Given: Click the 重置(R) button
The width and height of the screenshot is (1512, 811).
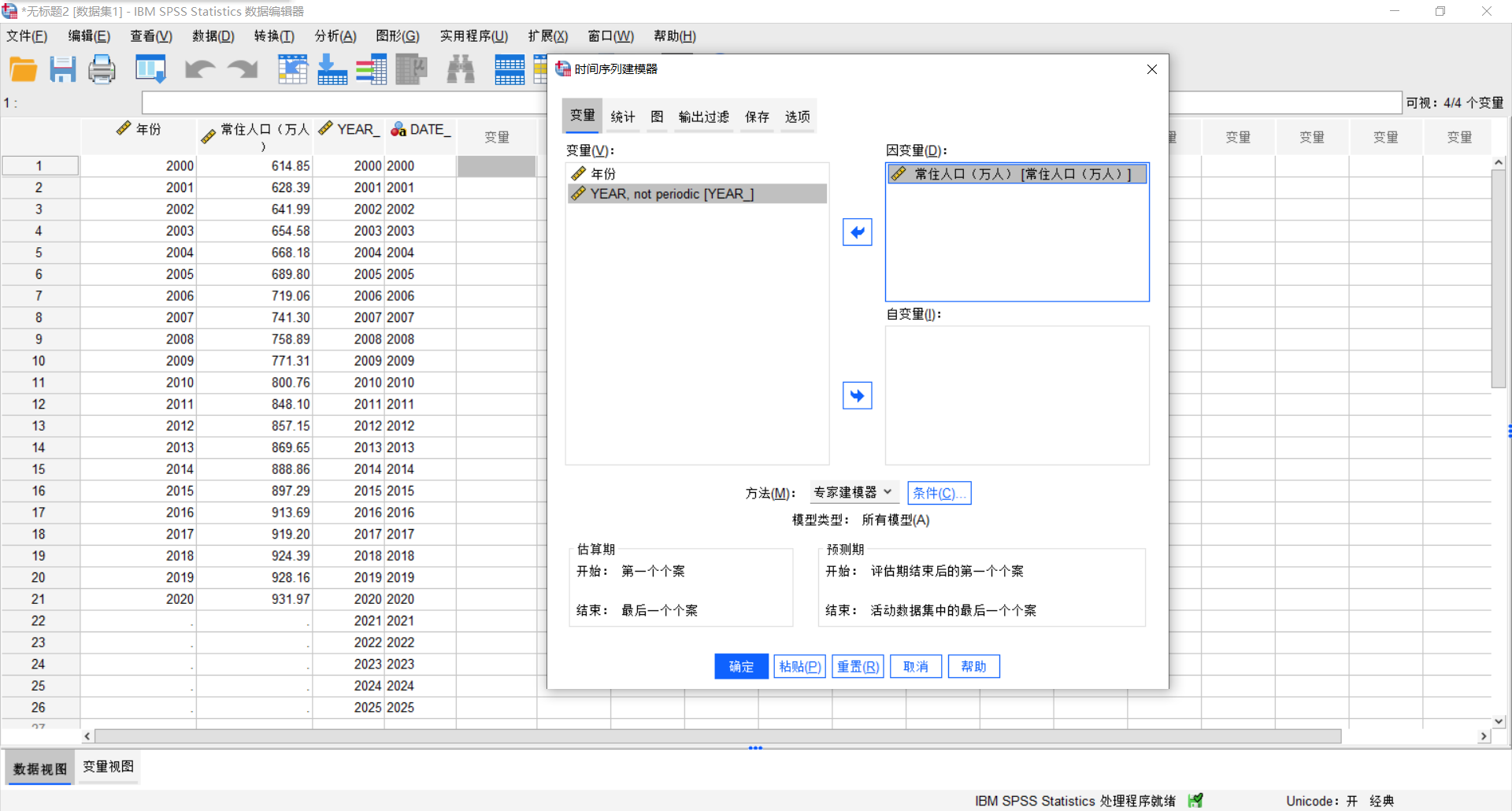Looking at the screenshot, I should pyautogui.click(x=858, y=667).
